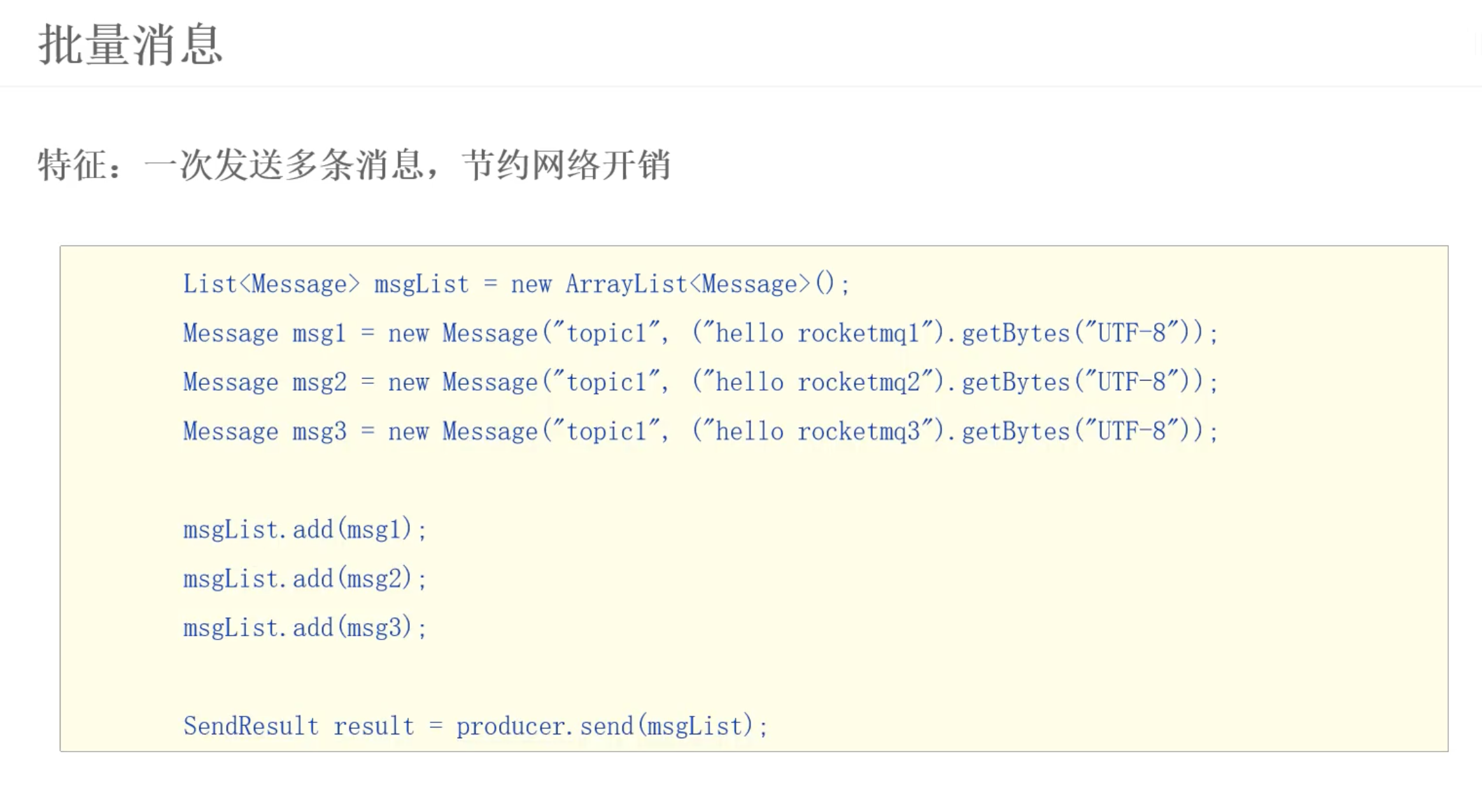Click "topic1" in the msg2 declaration

click(x=606, y=382)
